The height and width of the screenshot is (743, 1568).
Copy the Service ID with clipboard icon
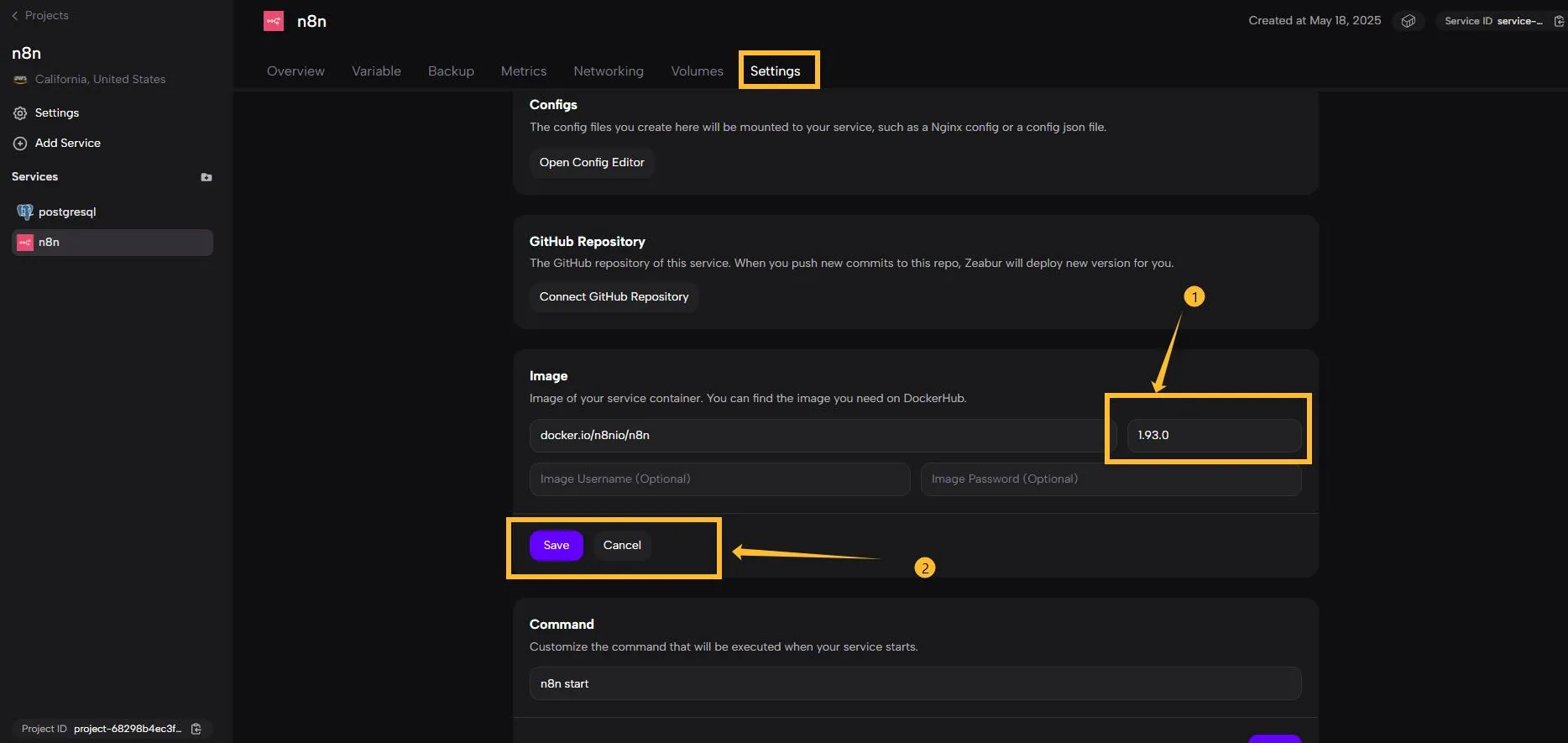(1558, 21)
